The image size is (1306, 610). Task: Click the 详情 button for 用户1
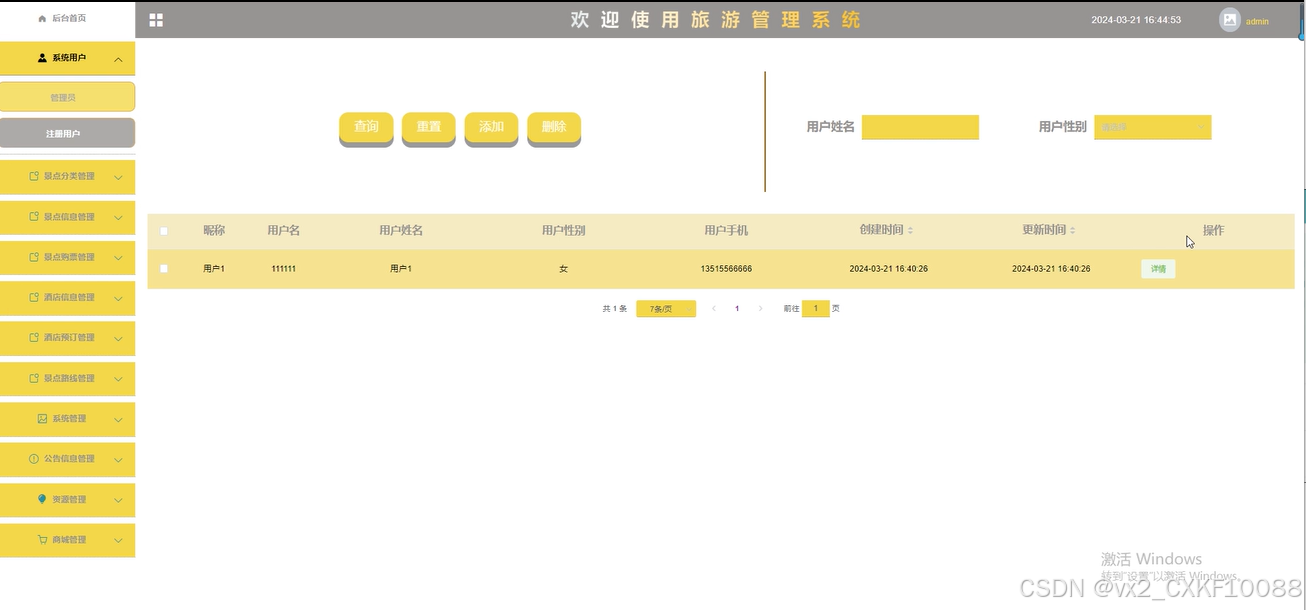[1158, 269]
